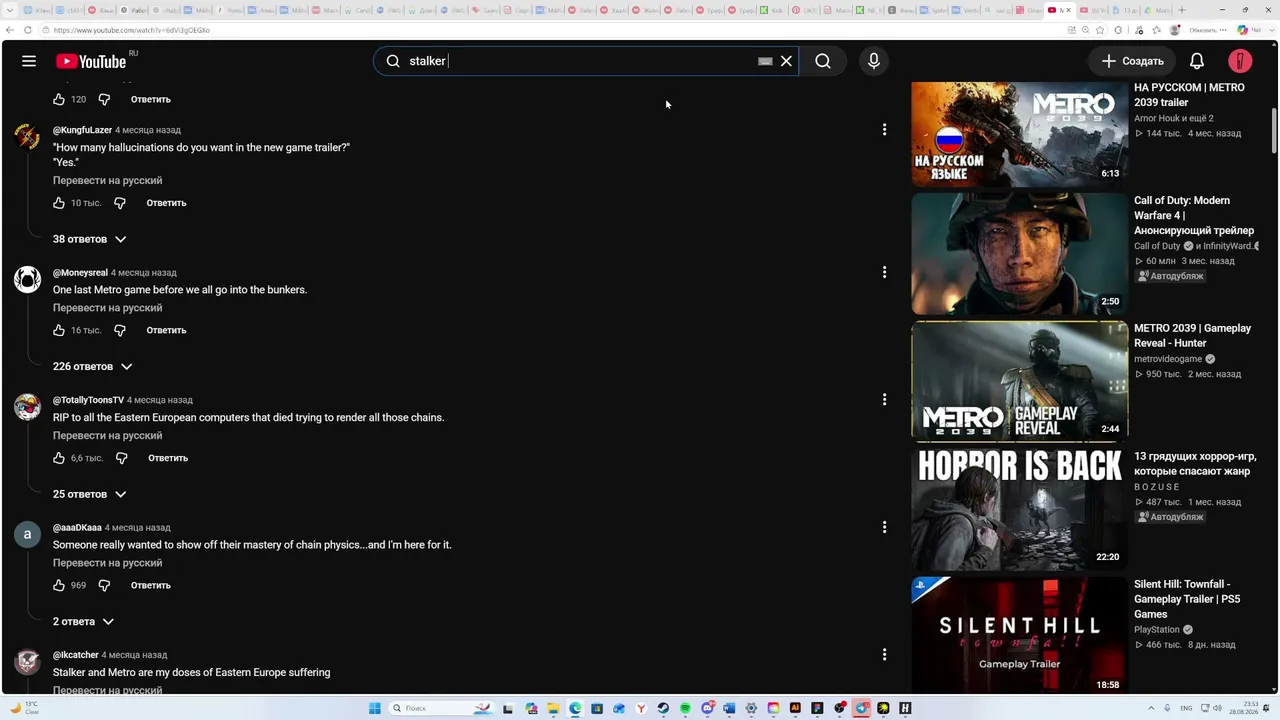Screen dimensions: 1280x720
Task: Open more actions for @aaaDKaaa comment
Action: tap(884, 527)
